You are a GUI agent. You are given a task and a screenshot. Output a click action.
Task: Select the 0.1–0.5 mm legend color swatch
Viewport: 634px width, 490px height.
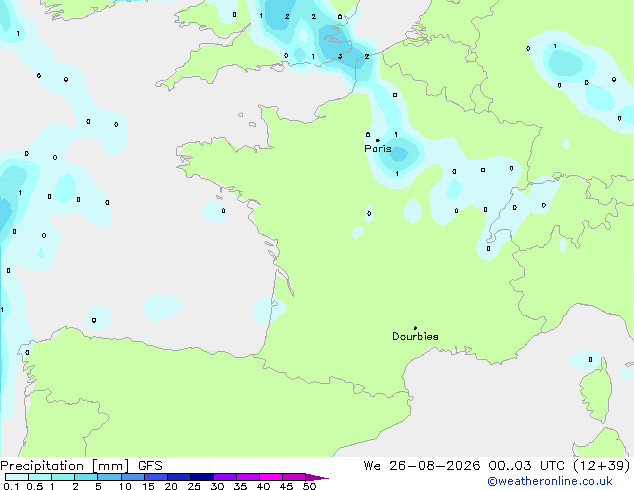pos(17,477)
